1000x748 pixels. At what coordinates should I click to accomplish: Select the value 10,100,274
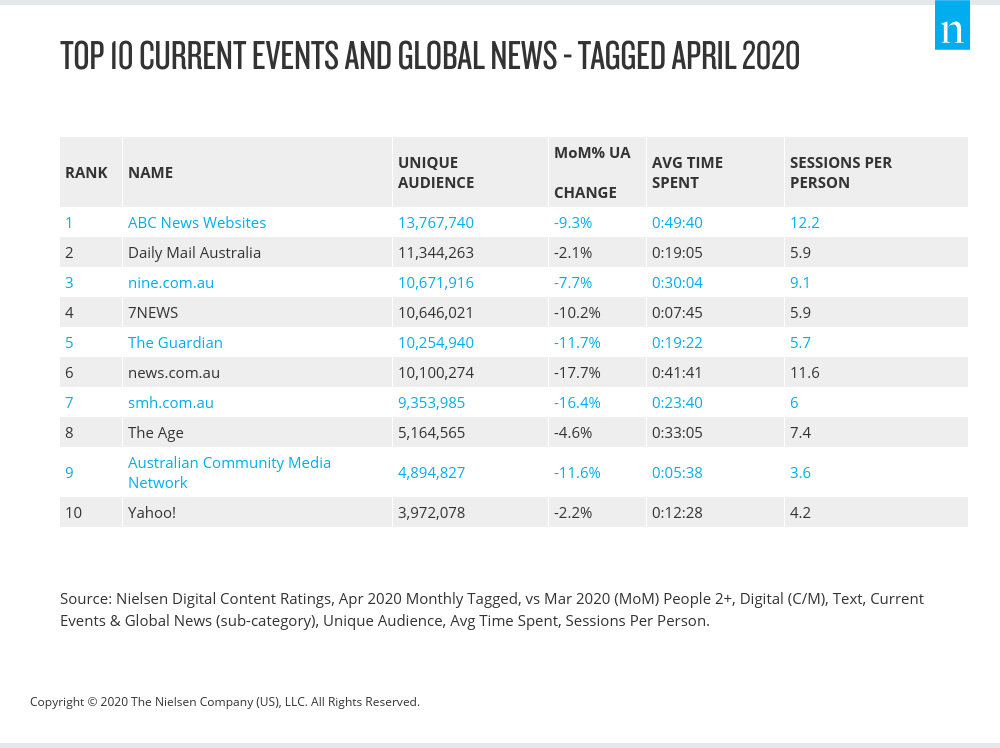pyautogui.click(x=436, y=372)
